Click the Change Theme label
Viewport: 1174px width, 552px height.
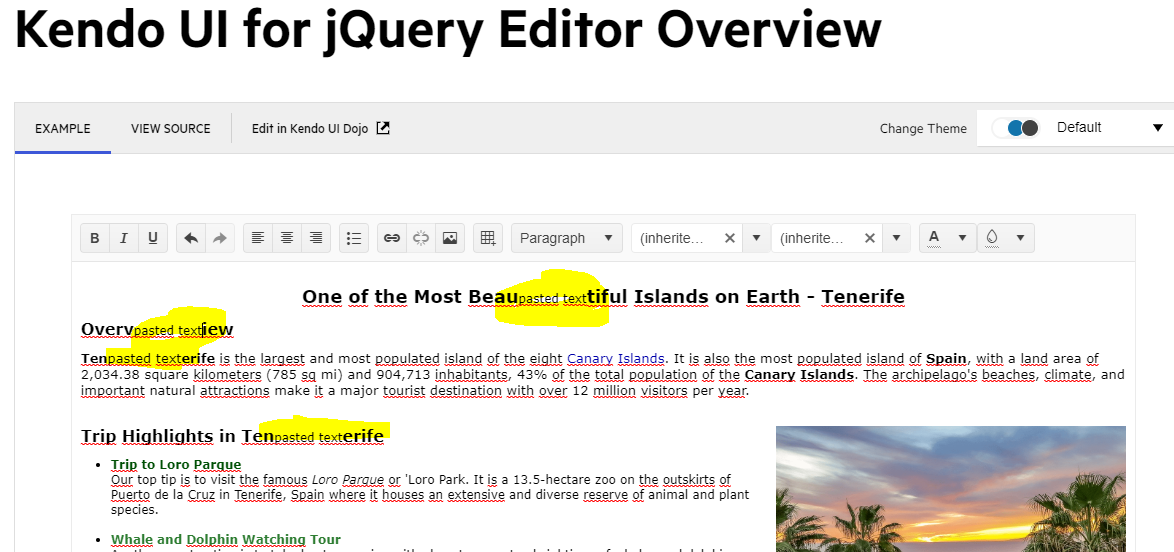point(923,128)
